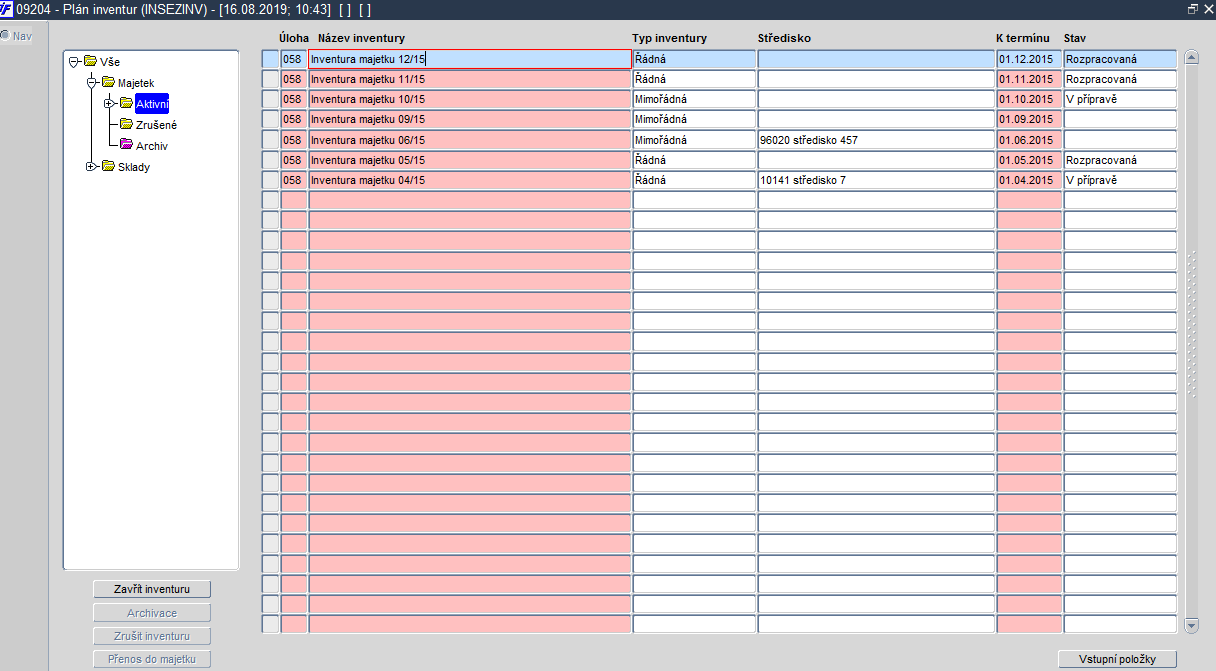Click the scrollbar down arrow

tap(1191, 626)
